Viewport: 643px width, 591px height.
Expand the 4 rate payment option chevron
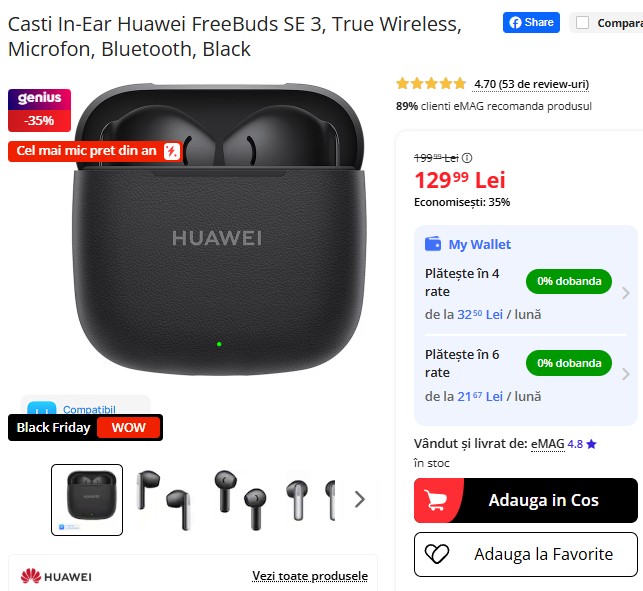click(x=625, y=293)
